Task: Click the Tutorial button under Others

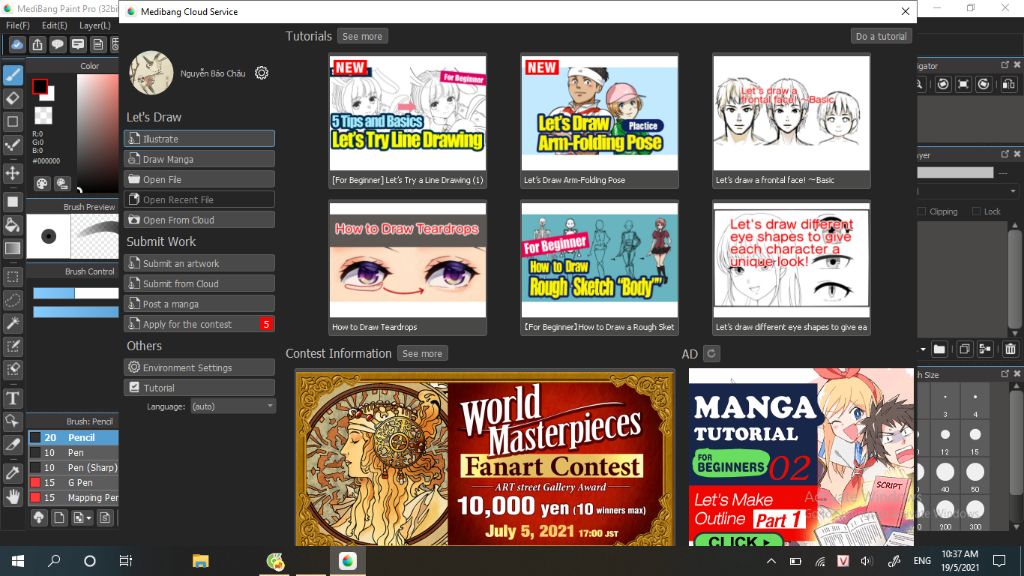Action: (199, 387)
